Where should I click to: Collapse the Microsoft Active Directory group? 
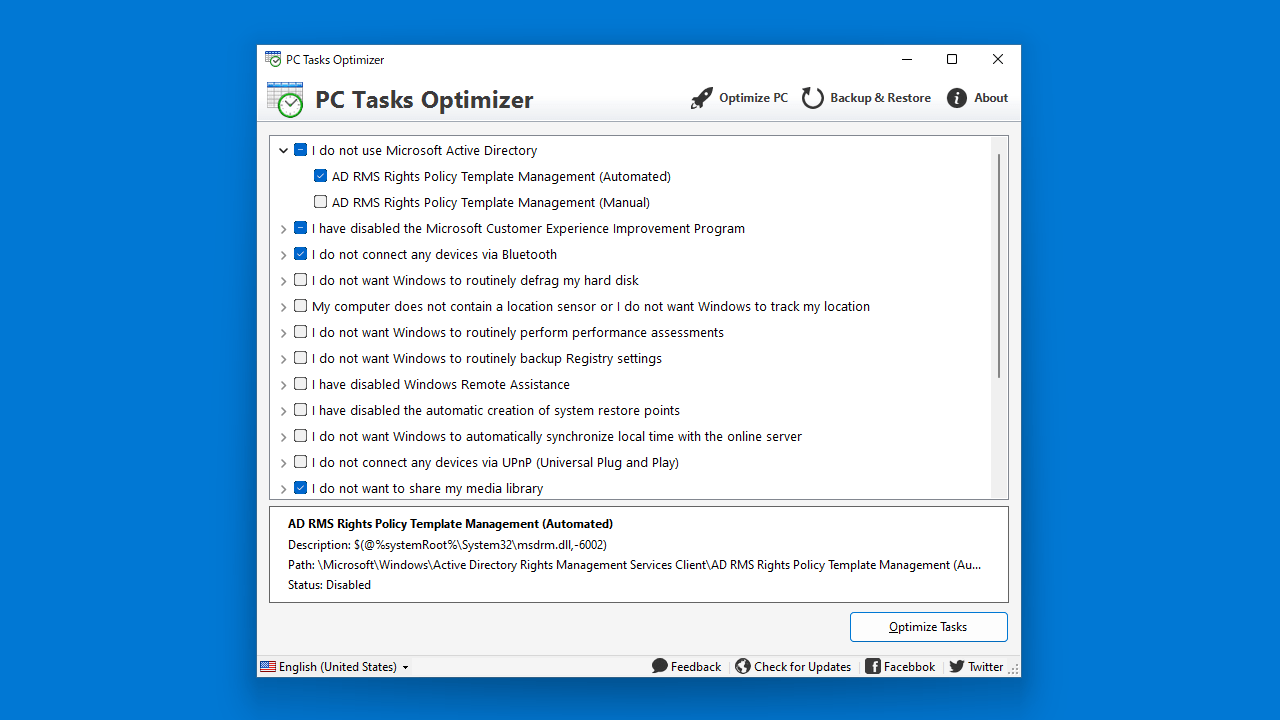283,151
